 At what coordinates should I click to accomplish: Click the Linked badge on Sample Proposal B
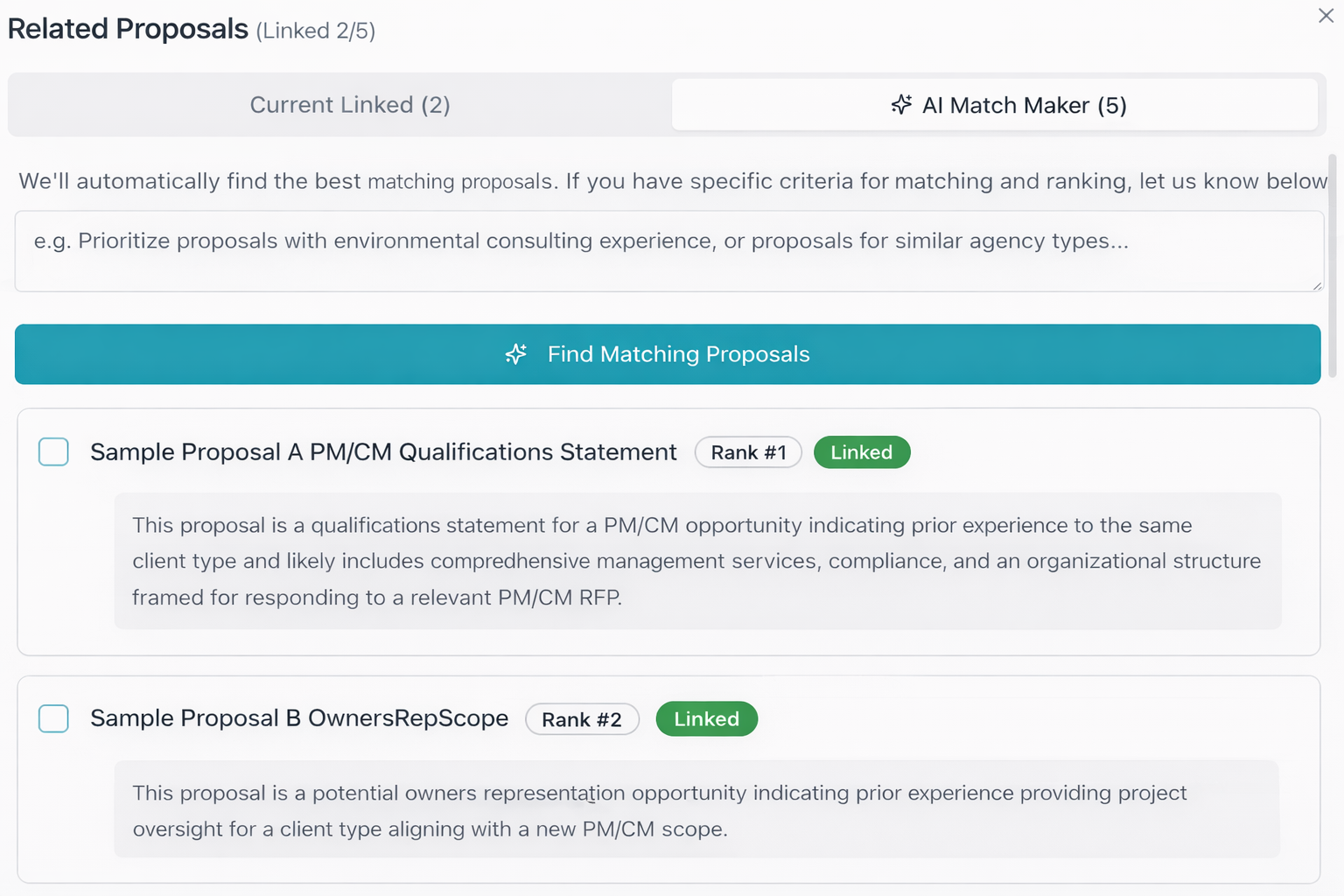707,718
